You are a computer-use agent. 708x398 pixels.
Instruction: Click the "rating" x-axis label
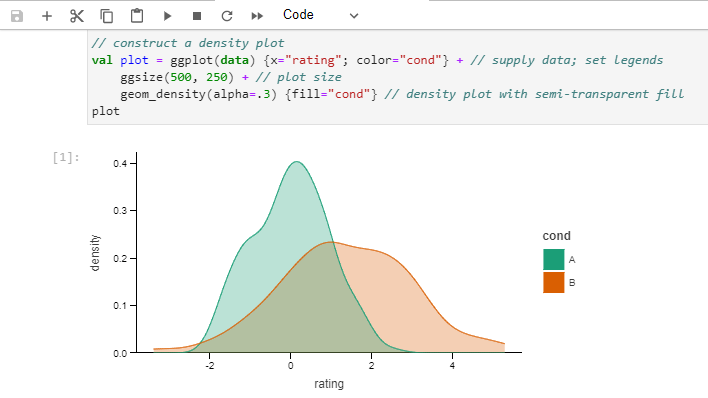click(329, 384)
